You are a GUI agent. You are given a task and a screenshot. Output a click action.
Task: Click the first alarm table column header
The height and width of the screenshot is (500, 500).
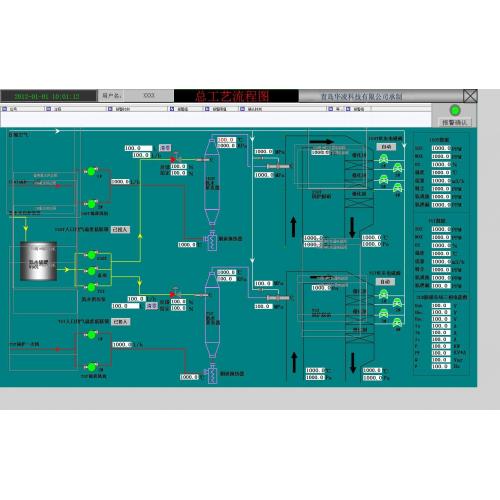tap(23, 109)
